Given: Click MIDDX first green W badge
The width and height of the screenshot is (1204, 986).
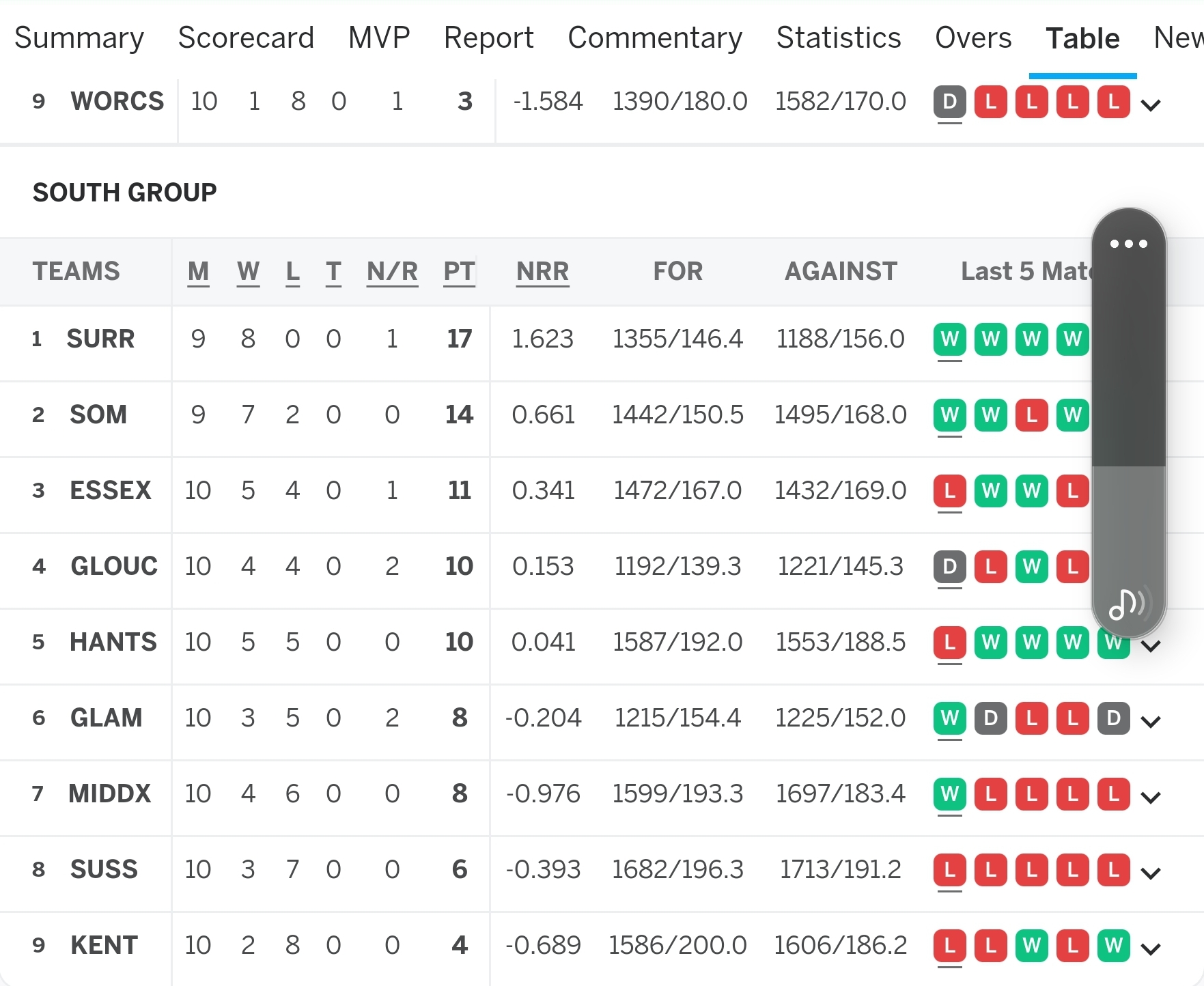Looking at the screenshot, I should (949, 793).
